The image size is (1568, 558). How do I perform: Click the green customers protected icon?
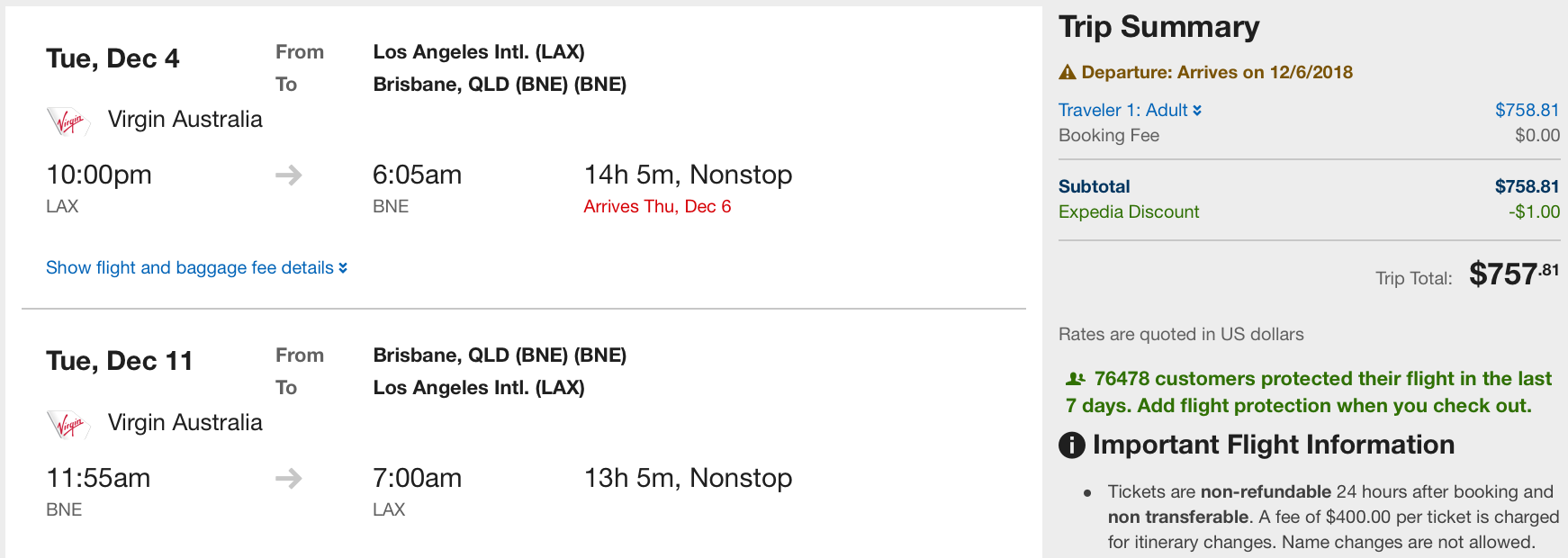1076,379
